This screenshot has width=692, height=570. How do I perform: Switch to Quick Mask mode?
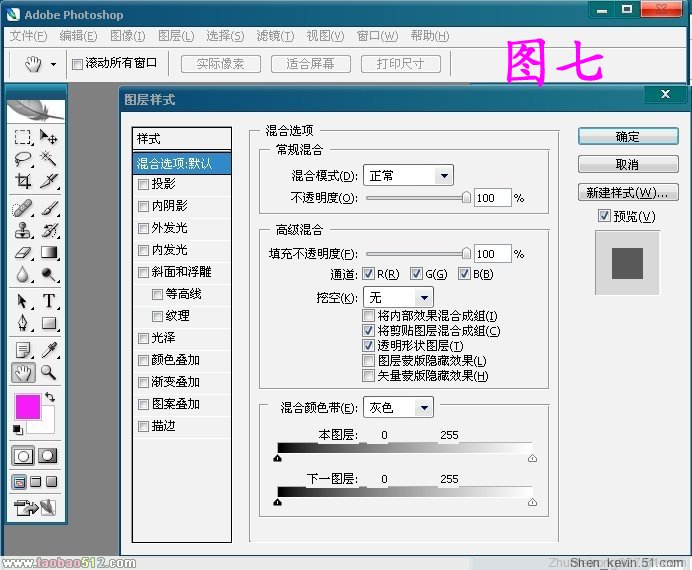(x=48, y=455)
